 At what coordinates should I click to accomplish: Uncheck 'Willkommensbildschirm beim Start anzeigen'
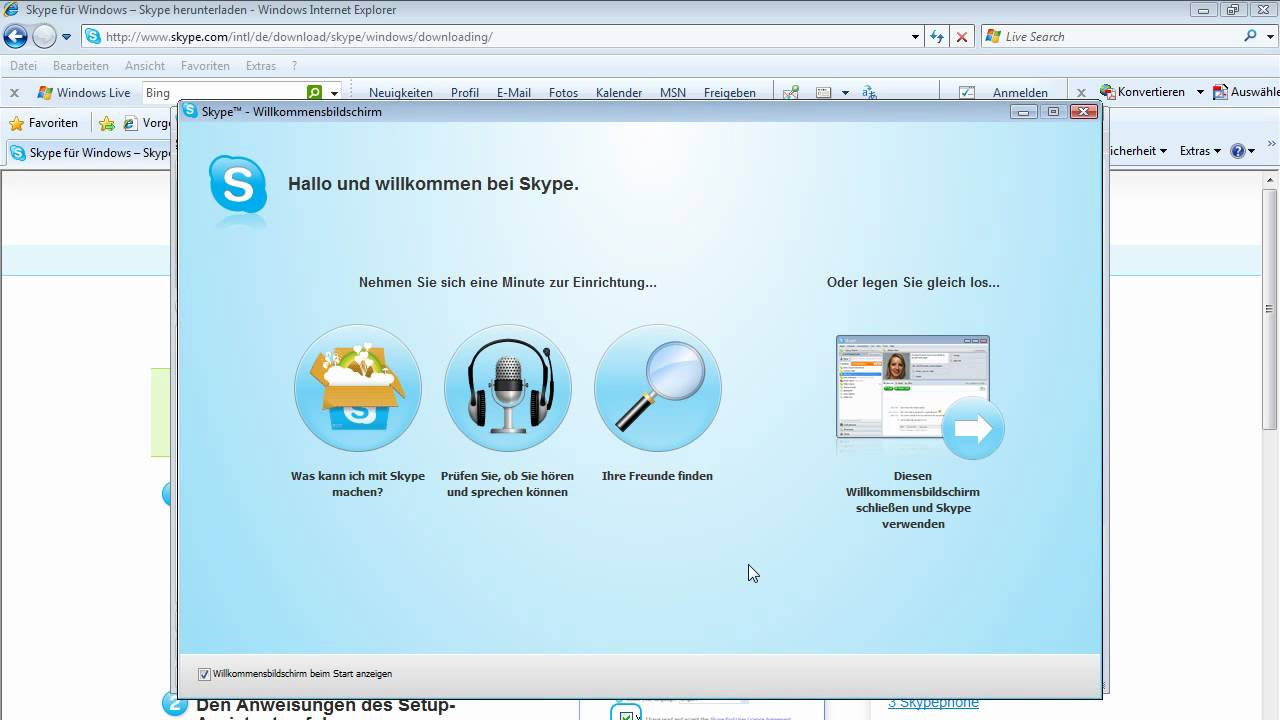pyautogui.click(x=204, y=674)
